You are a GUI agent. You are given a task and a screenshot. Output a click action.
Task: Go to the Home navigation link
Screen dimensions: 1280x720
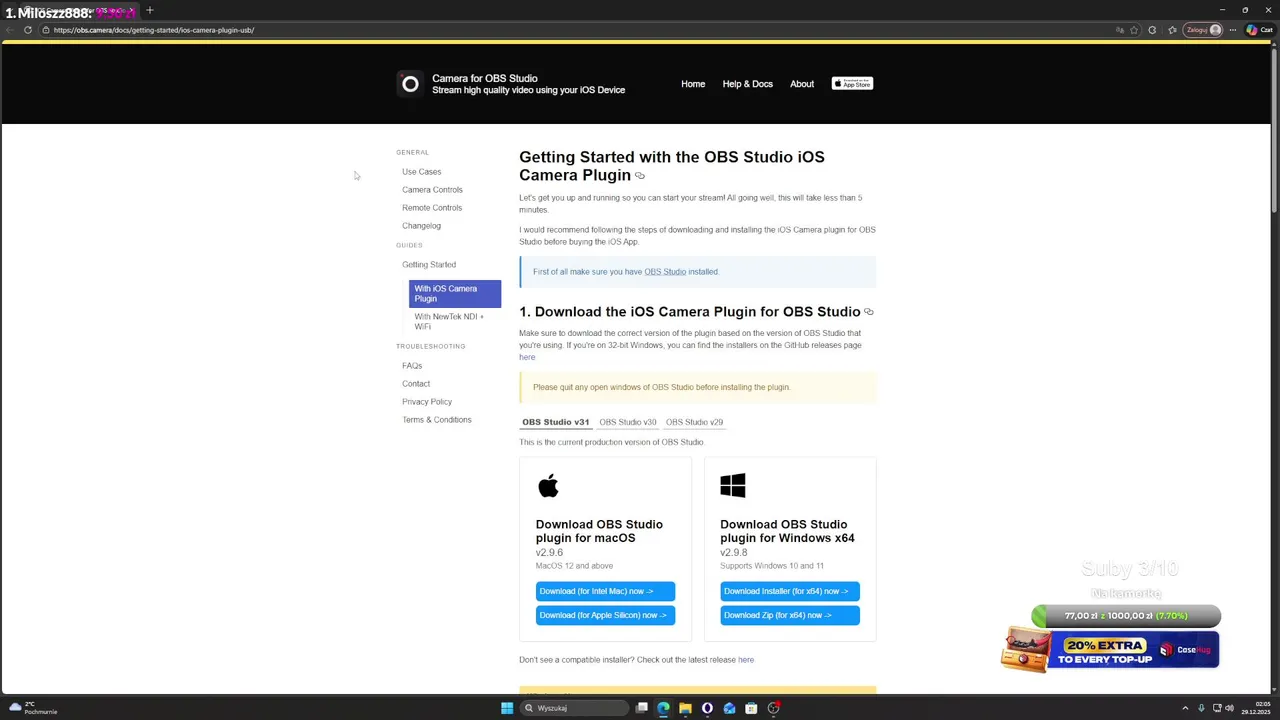[x=693, y=84]
